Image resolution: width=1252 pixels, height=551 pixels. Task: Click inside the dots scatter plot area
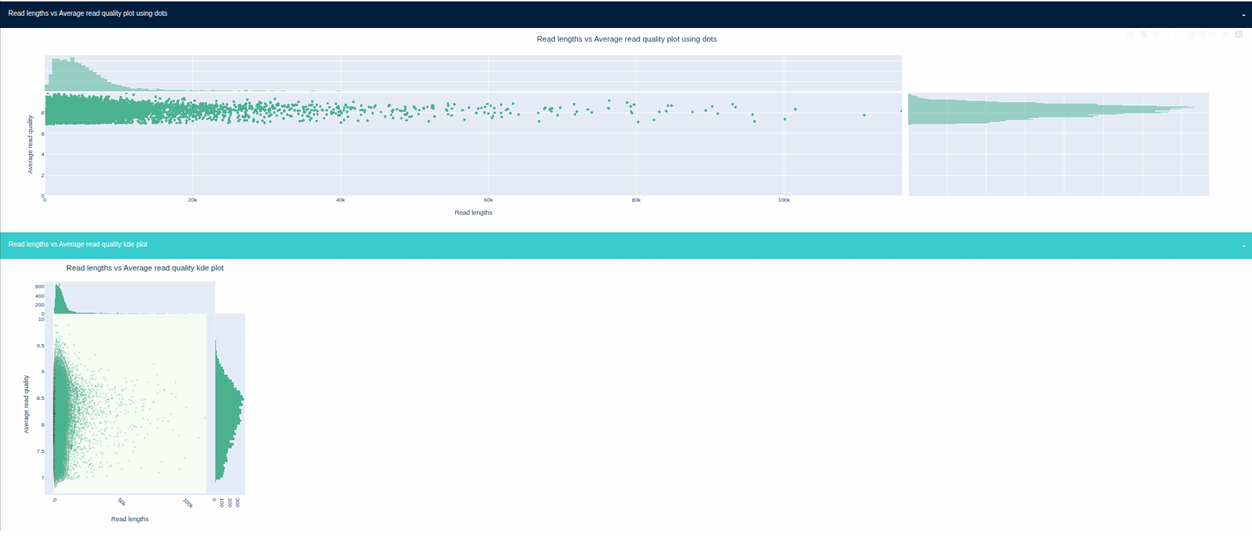[472, 150]
